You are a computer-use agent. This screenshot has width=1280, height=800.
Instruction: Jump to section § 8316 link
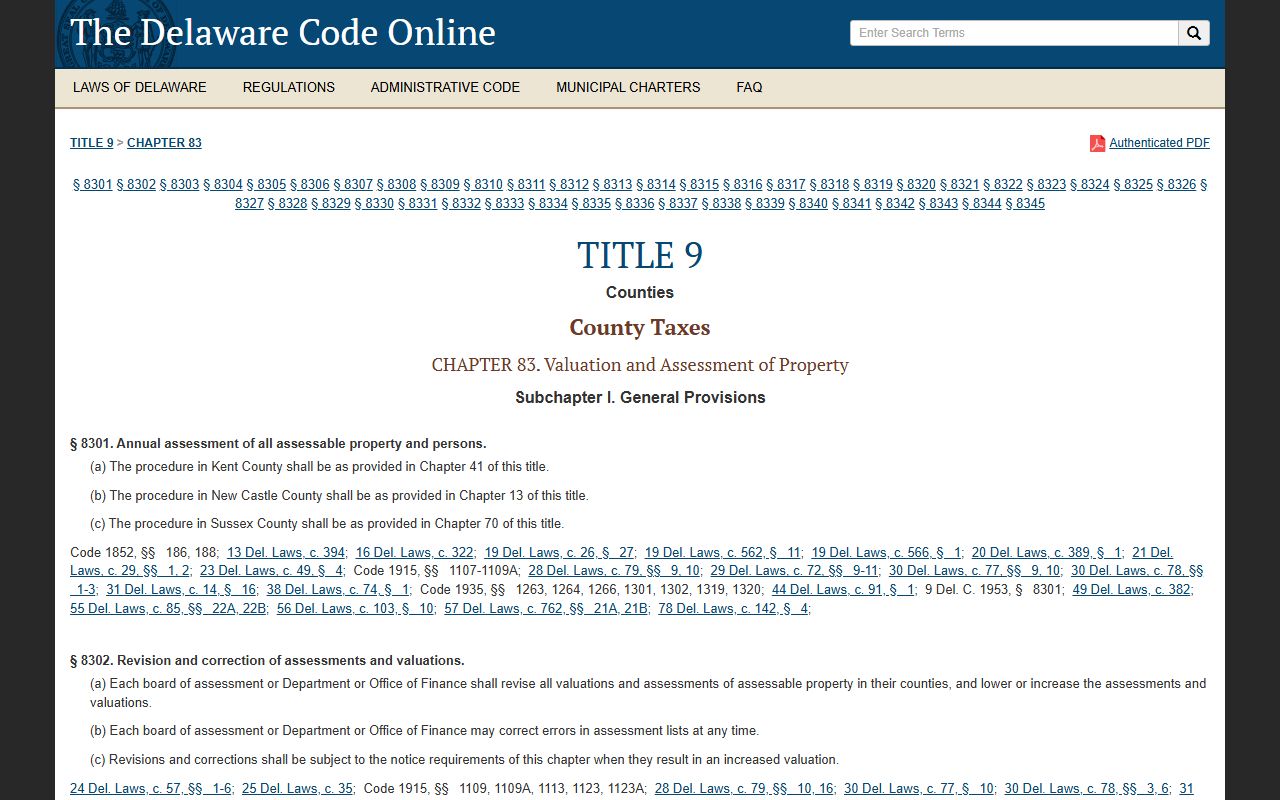pos(743,185)
